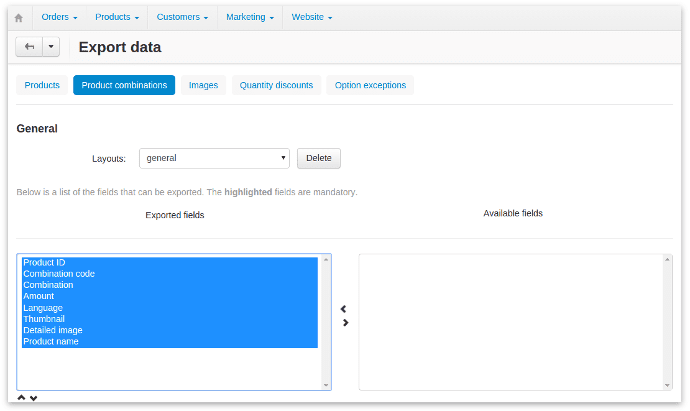Viewport: 690px width, 411px height.
Task: Move selected exported field up
Action: pyautogui.click(x=22, y=398)
